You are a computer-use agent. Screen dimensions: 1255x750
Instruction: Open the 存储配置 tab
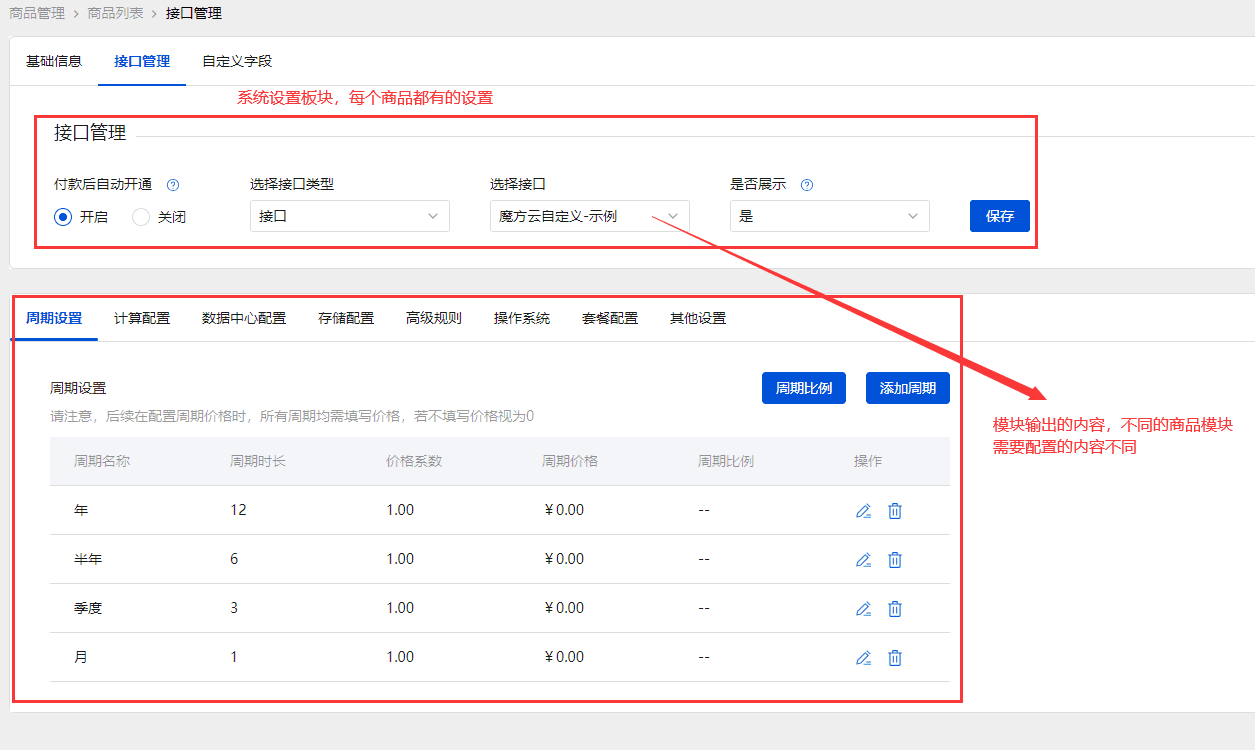[x=346, y=318]
